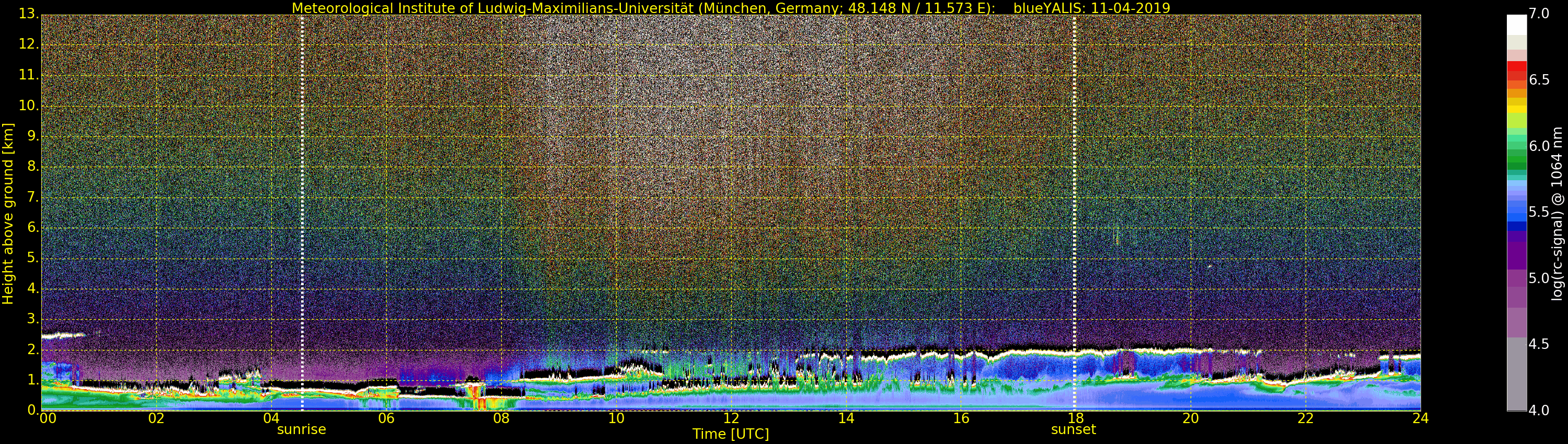
Task: Select the time axis tick "14"
Action: 846,418
